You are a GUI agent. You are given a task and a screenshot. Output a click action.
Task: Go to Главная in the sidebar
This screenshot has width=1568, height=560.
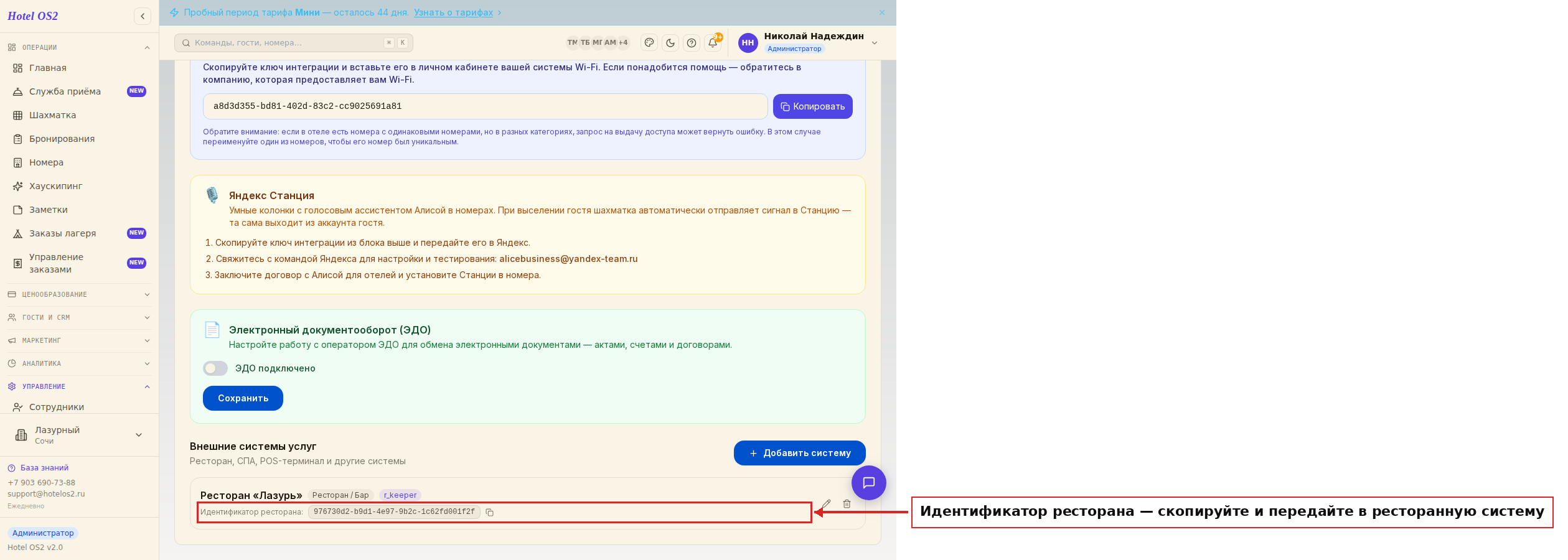click(x=79, y=68)
